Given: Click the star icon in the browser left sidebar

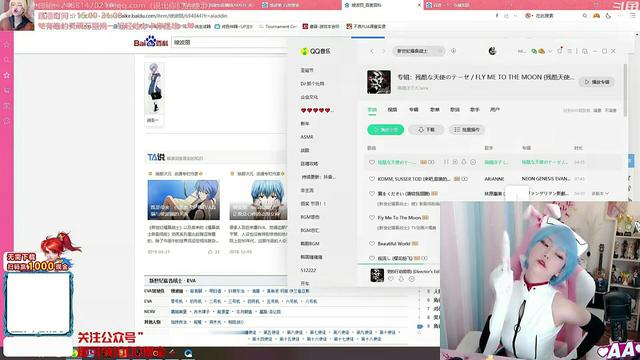Looking at the screenshot, I should (7, 75).
